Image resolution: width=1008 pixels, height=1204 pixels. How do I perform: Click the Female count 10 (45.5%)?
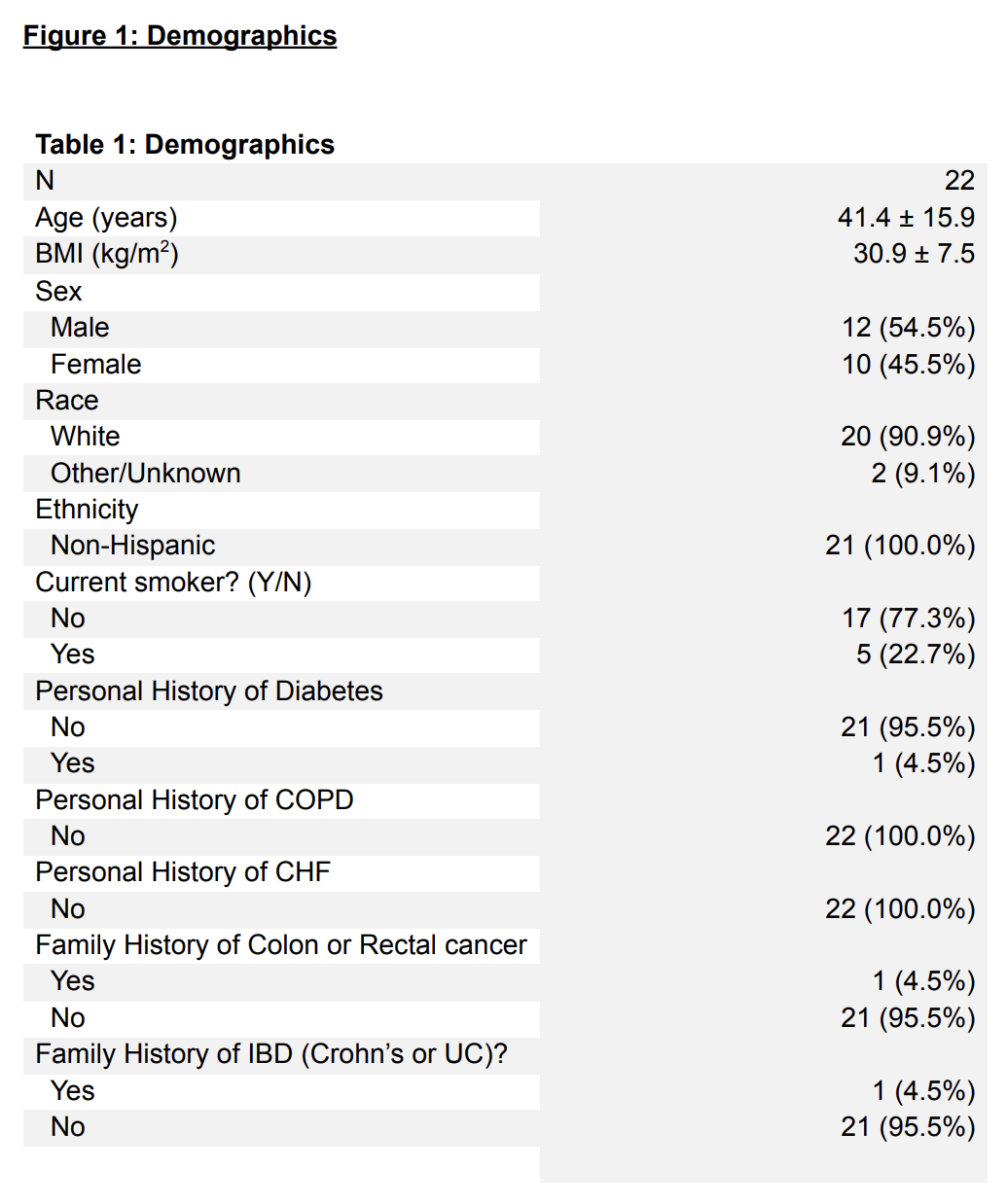[x=908, y=365]
